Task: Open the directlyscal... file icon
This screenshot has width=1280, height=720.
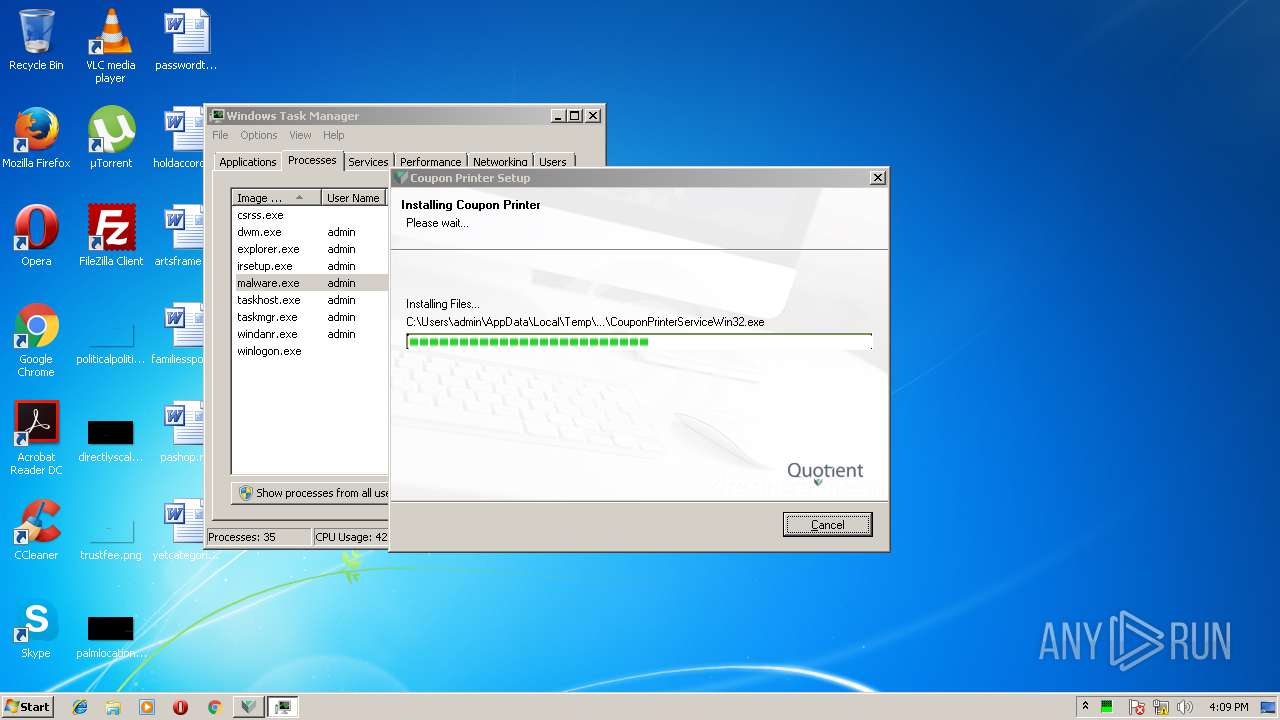Action: pos(110,438)
